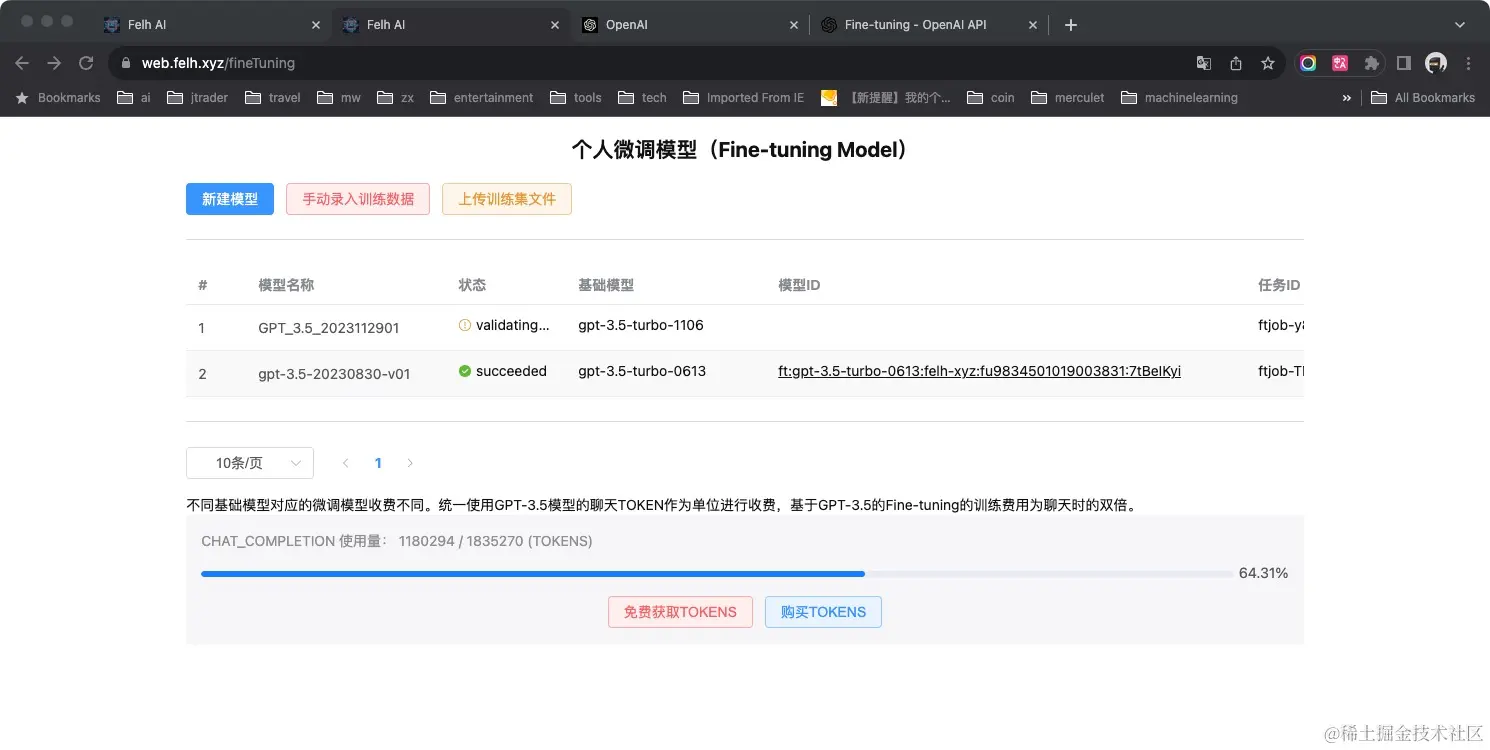The width and height of the screenshot is (1490, 750).
Task: Click the validating warning icon on row 1
Action: pyautogui.click(x=464, y=324)
